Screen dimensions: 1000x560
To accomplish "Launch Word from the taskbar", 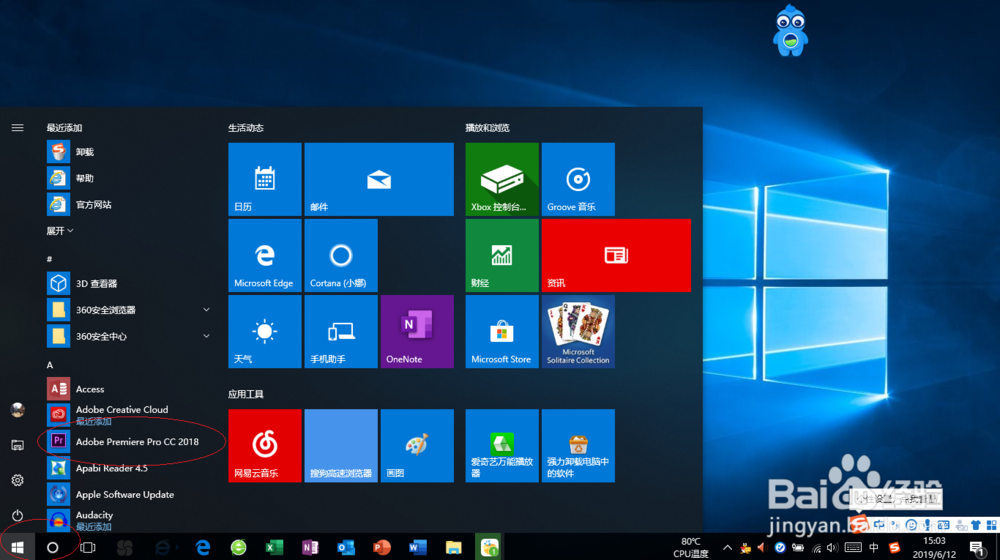I will [417, 547].
